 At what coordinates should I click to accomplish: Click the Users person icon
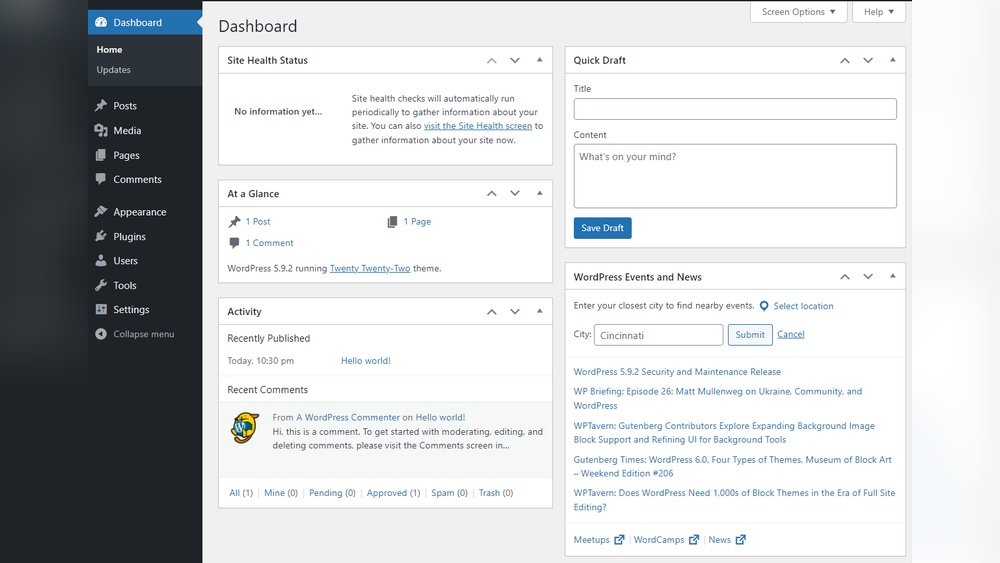(x=101, y=260)
